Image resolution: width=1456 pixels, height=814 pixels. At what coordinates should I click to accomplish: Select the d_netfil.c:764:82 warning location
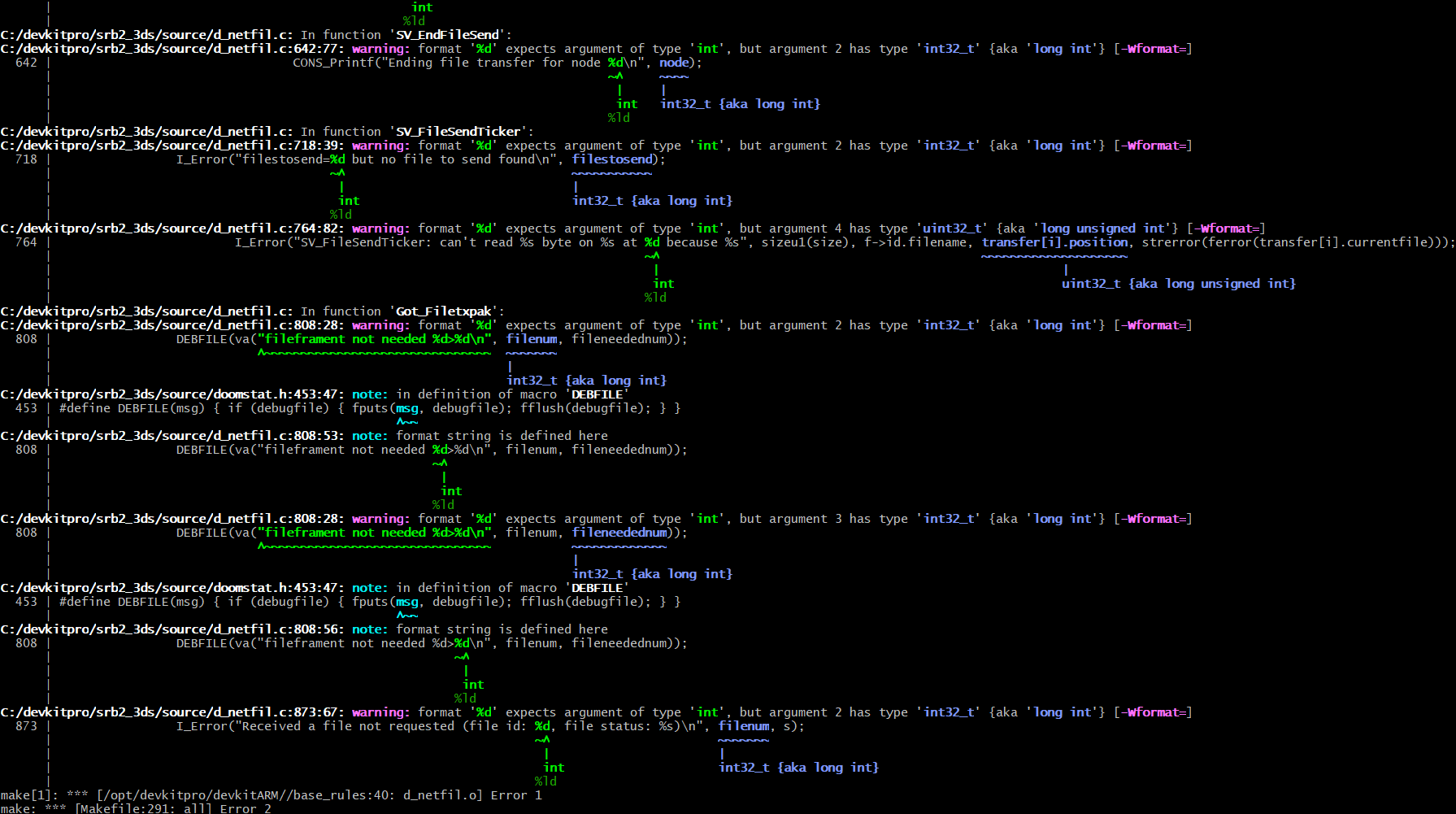172,229
